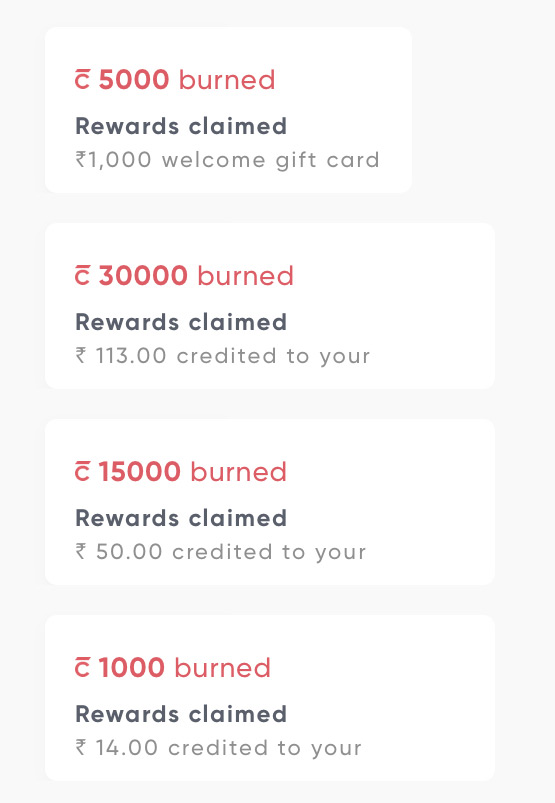The image size is (555, 803).
Task: Open the 1000 burned reward card
Action: pos(270,698)
